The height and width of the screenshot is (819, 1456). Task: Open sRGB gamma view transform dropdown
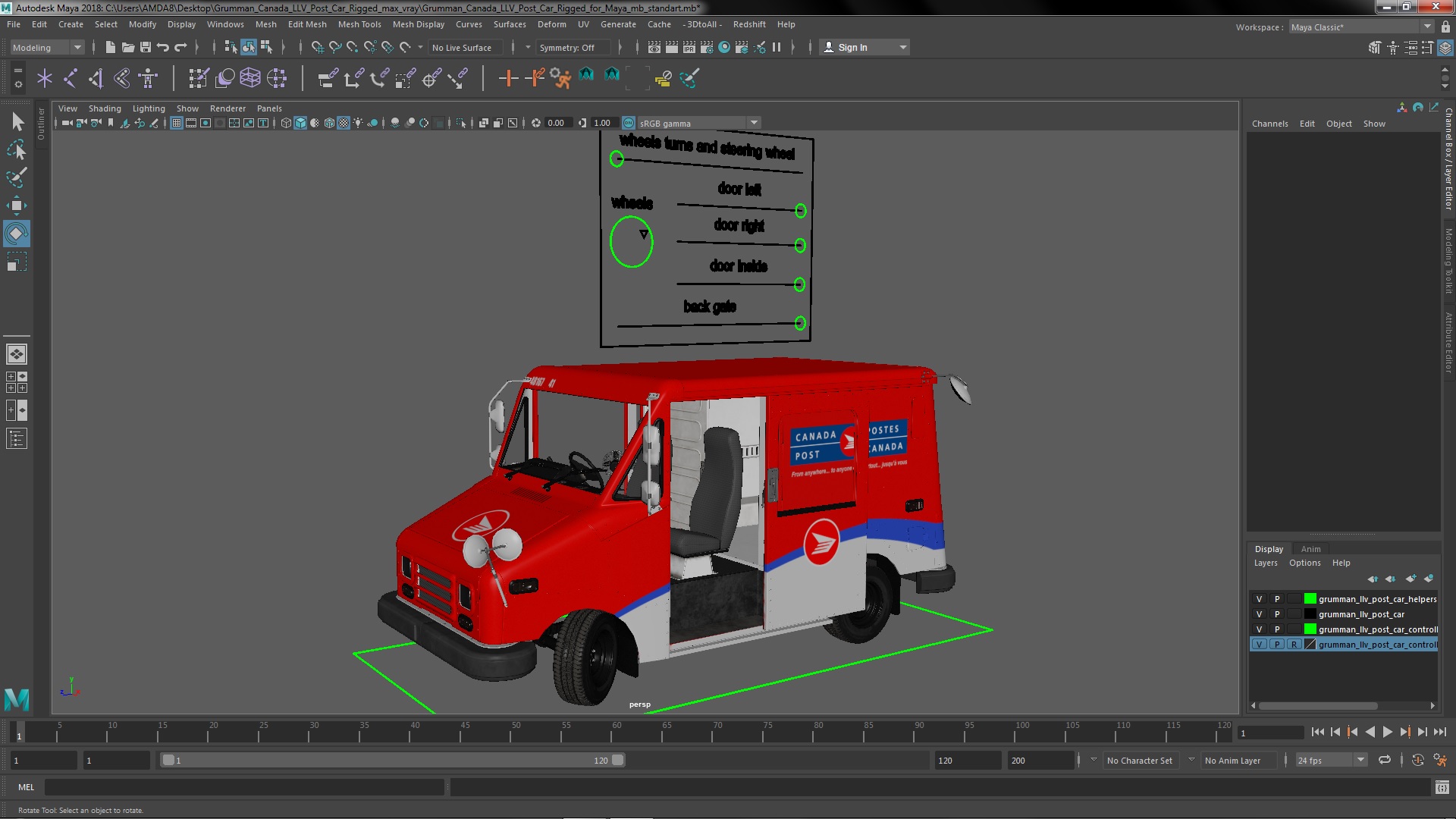pyautogui.click(x=699, y=123)
